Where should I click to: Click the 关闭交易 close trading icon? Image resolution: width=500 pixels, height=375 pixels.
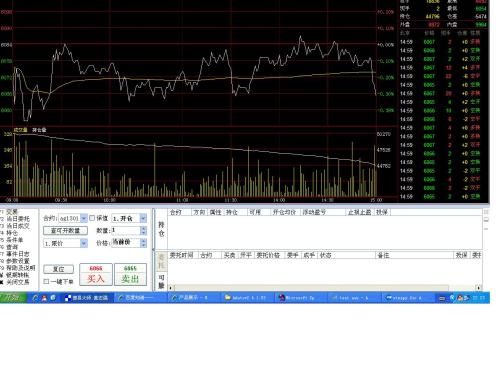(2, 282)
